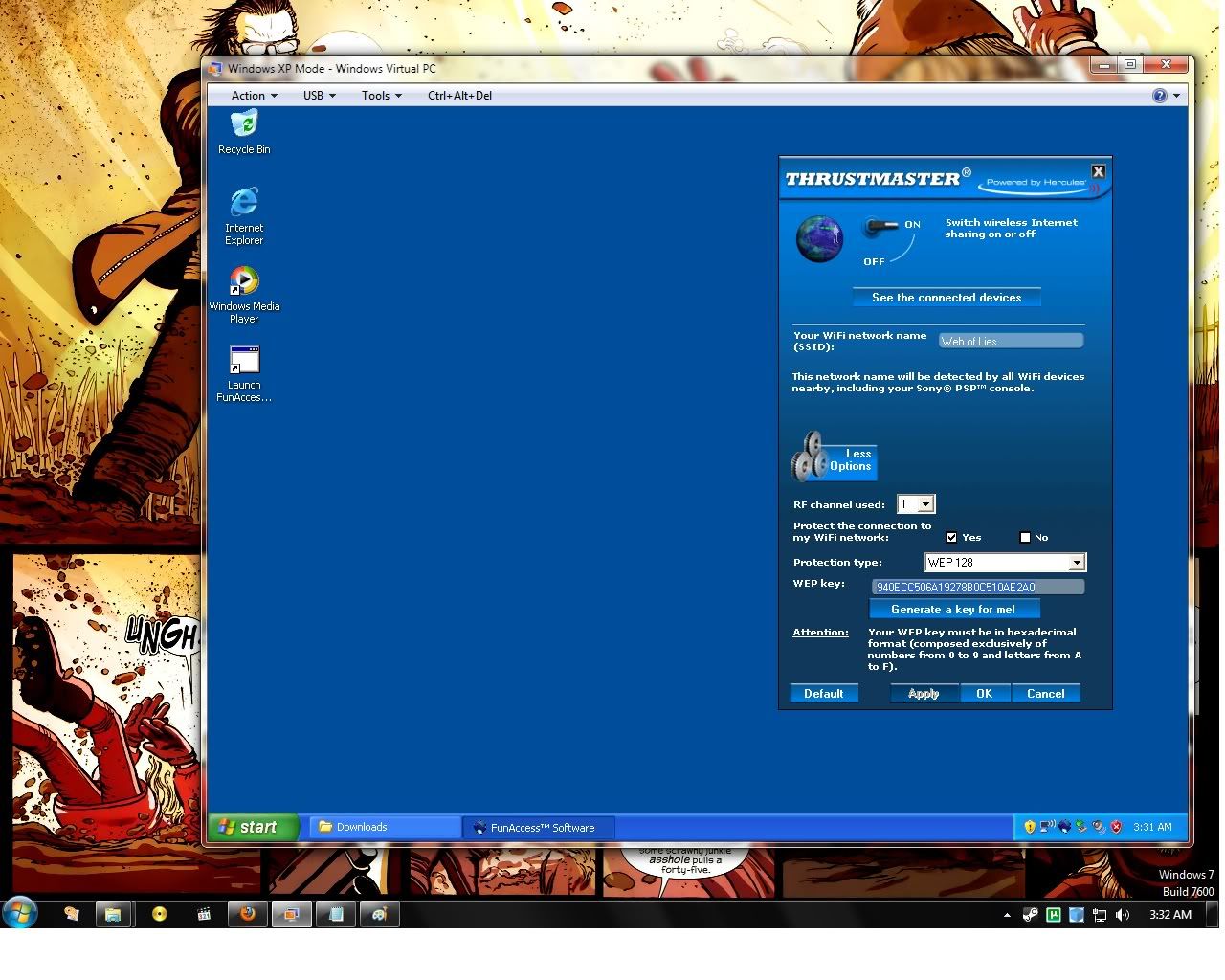Click the SSID field showing Web of Lies
This screenshot has width=1225, height=980.
point(1011,341)
